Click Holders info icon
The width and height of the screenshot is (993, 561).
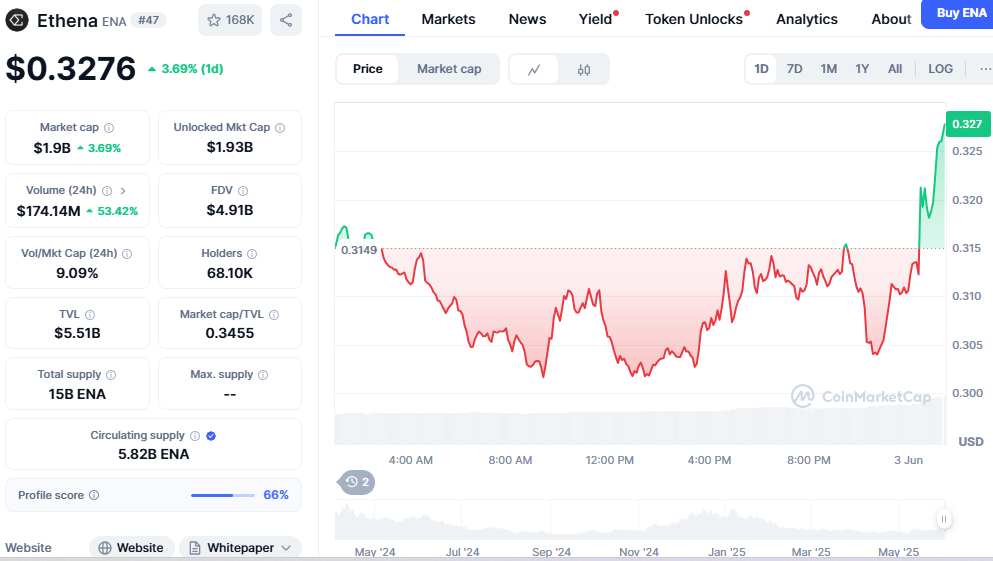click(x=251, y=254)
